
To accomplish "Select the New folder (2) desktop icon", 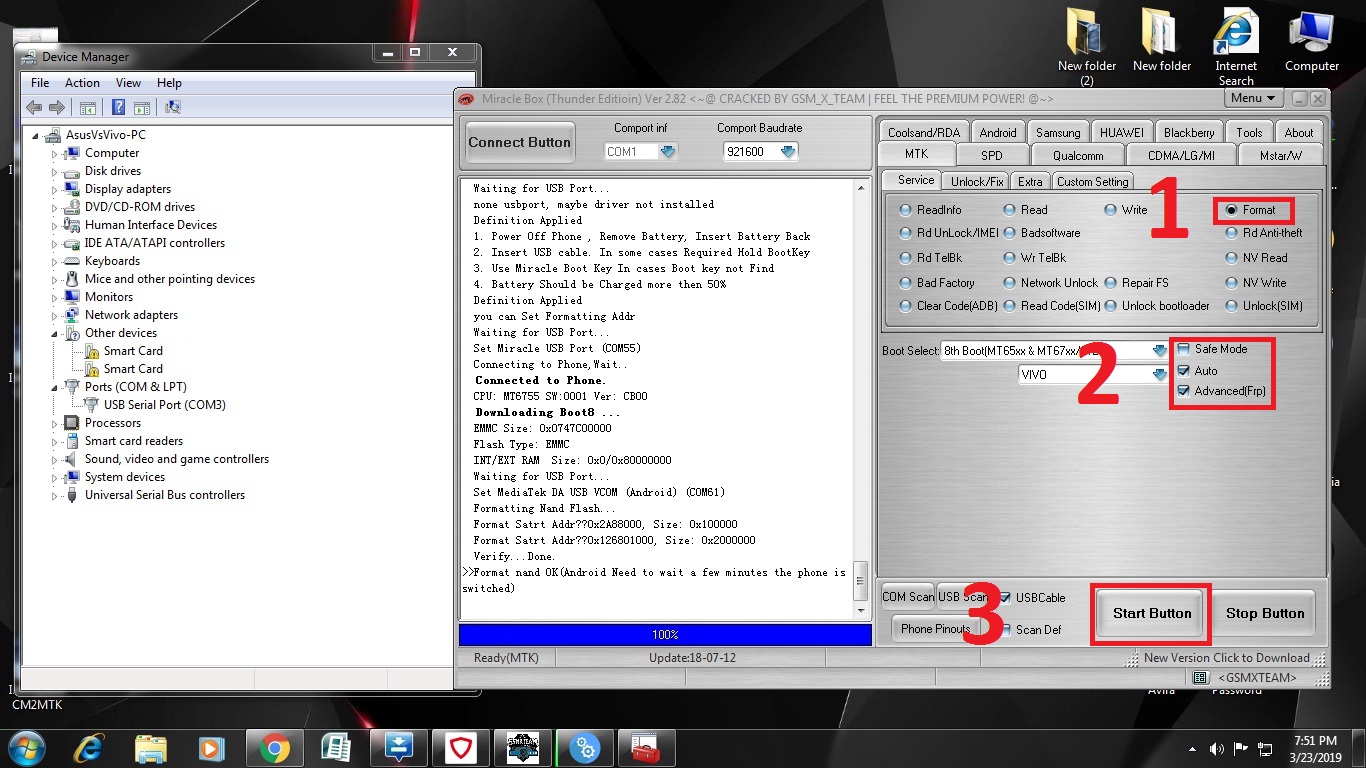I will click(x=1086, y=47).
